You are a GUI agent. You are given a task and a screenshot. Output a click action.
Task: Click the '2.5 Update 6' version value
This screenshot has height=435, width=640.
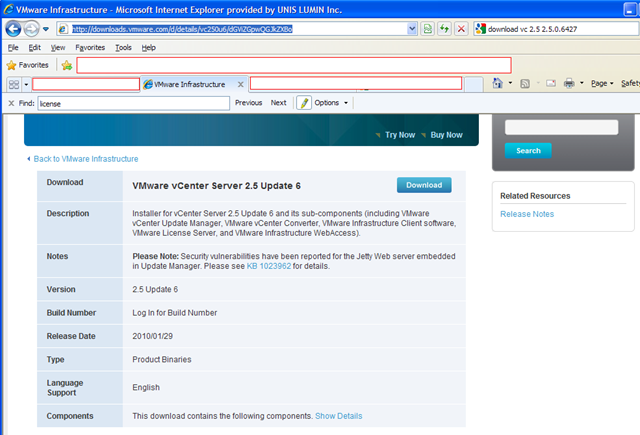[x=155, y=289]
